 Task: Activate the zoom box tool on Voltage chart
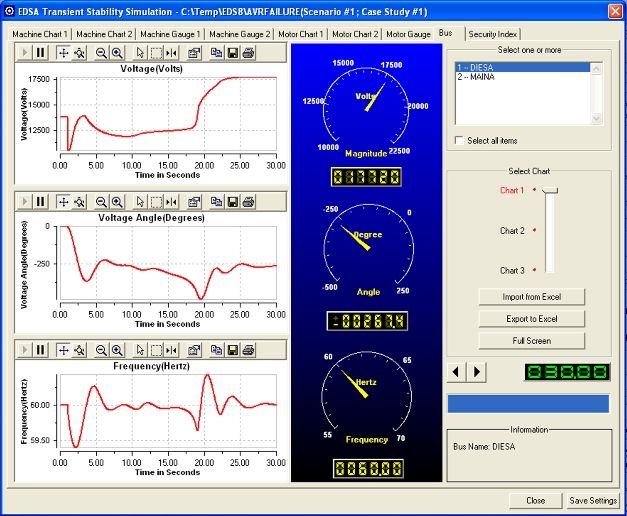[156, 53]
